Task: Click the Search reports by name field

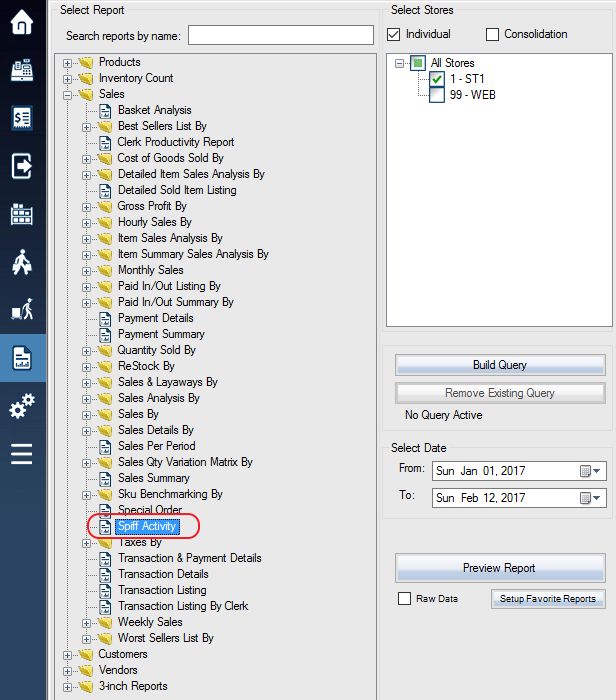Action: tap(281, 35)
